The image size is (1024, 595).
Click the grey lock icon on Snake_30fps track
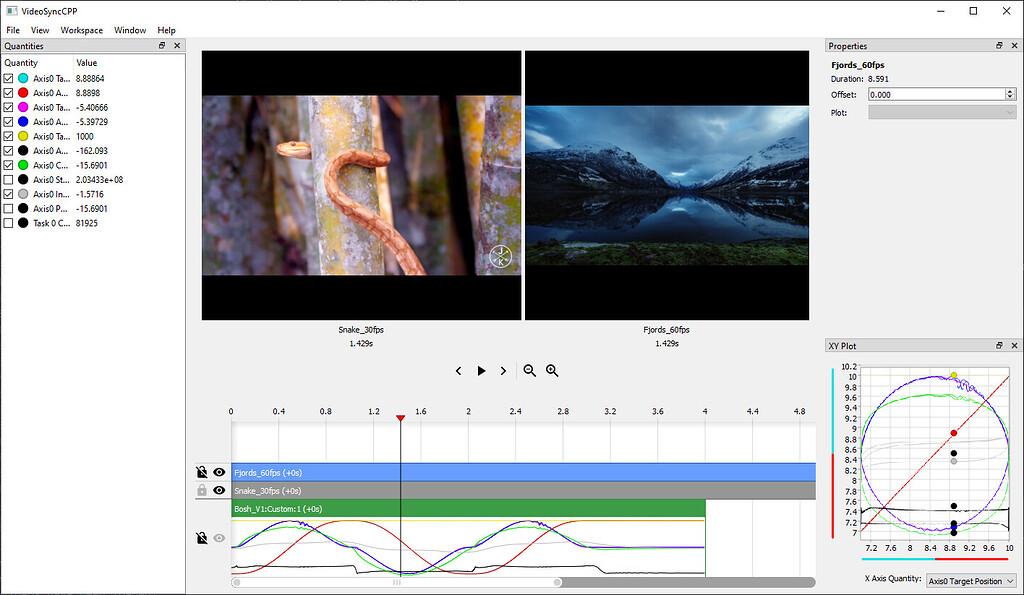tap(201, 490)
